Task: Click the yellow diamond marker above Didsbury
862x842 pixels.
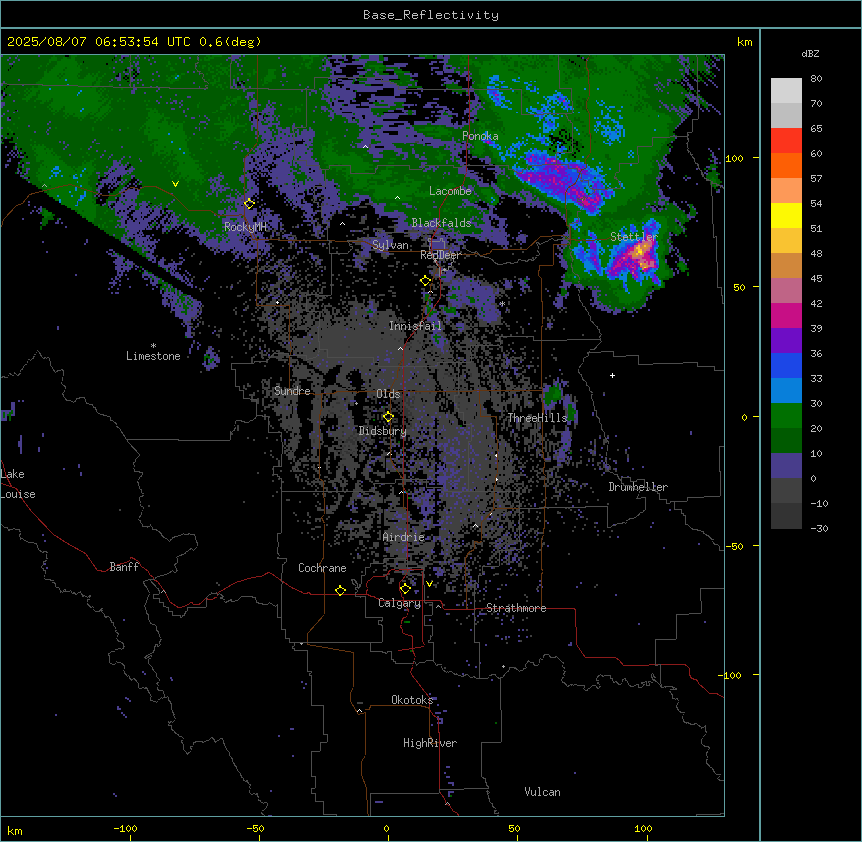Action: pyautogui.click(x=388, y=417)
